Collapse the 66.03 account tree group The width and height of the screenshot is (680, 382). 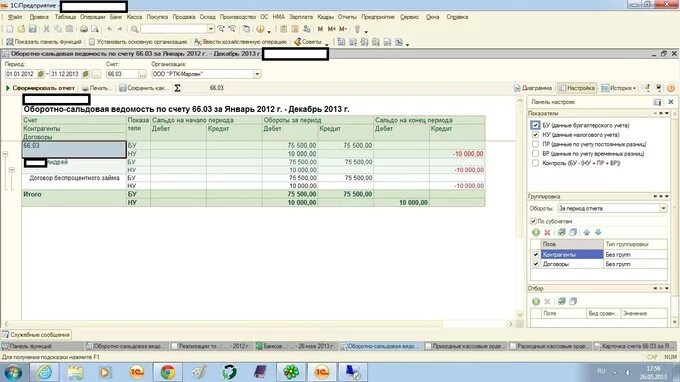[x=5, y=154]
